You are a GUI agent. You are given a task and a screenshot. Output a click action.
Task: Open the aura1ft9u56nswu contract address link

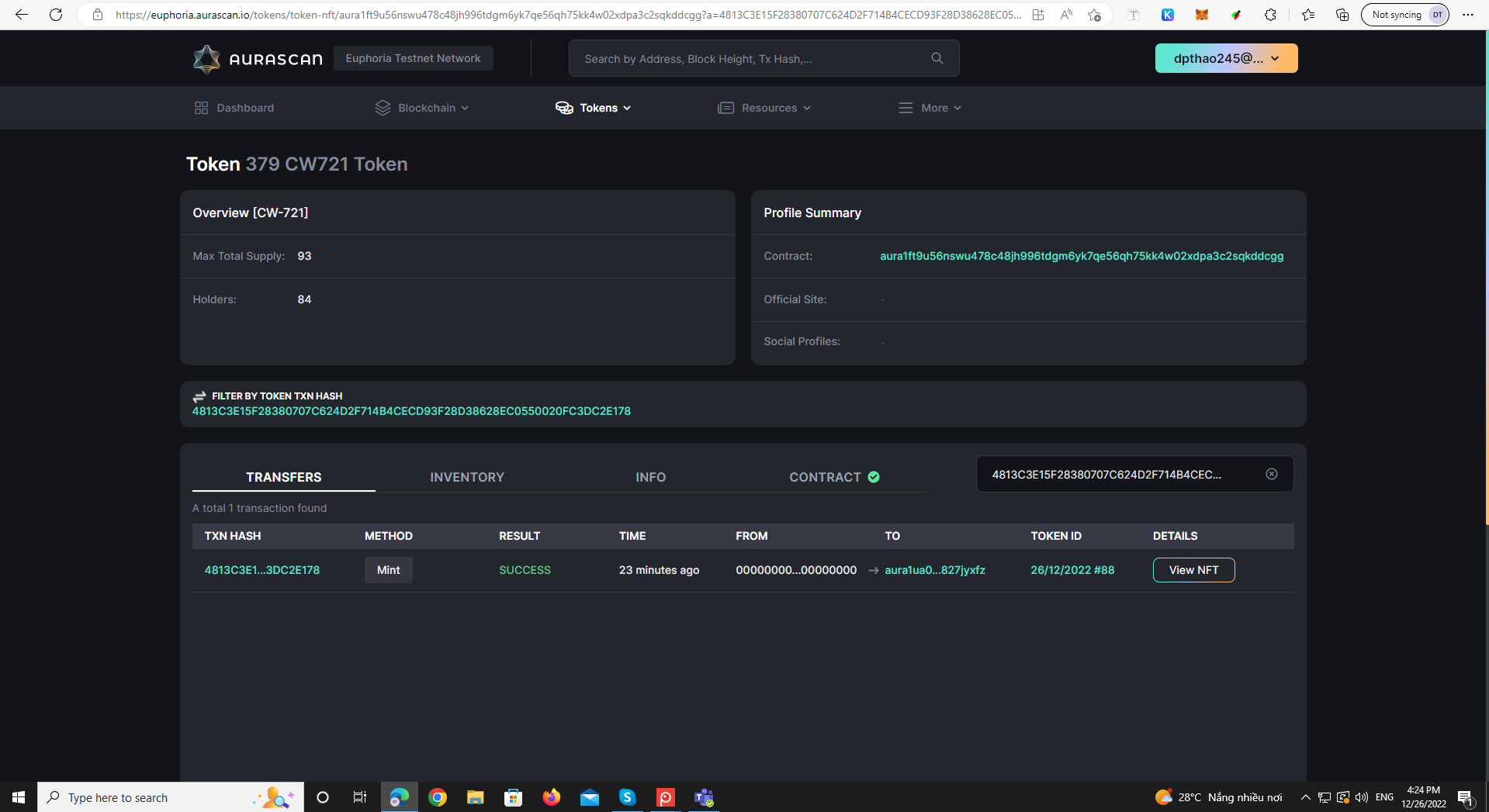point(1080,256)
